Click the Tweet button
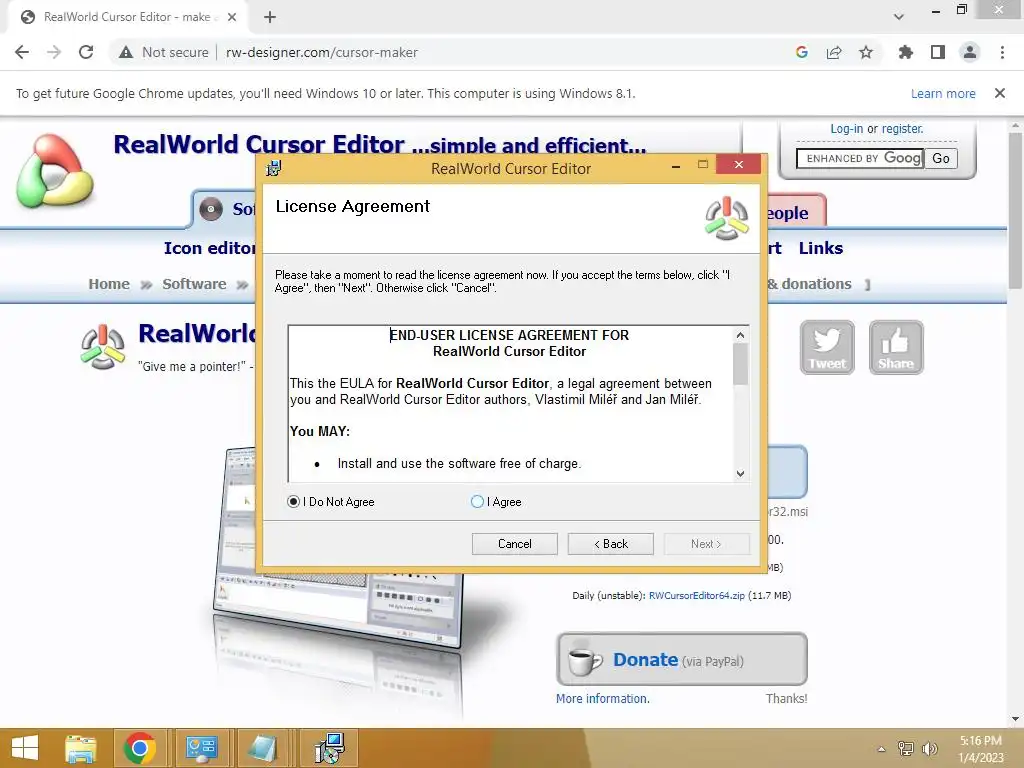 tap(827, 347)
